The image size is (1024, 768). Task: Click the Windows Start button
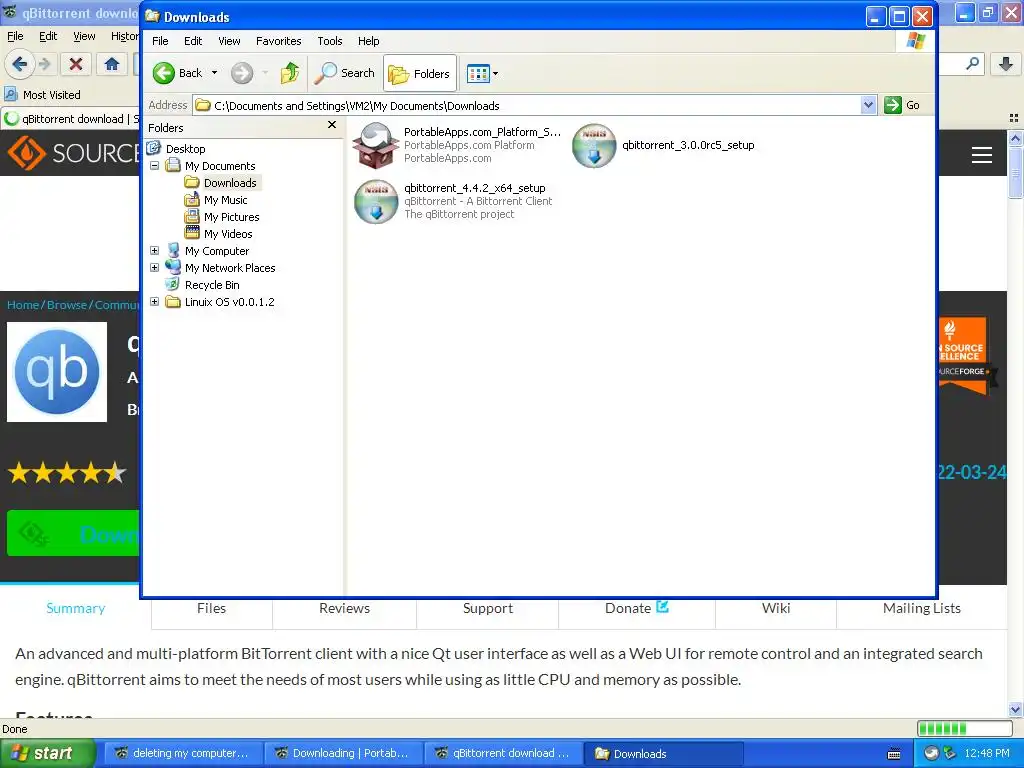coord(47,754)
